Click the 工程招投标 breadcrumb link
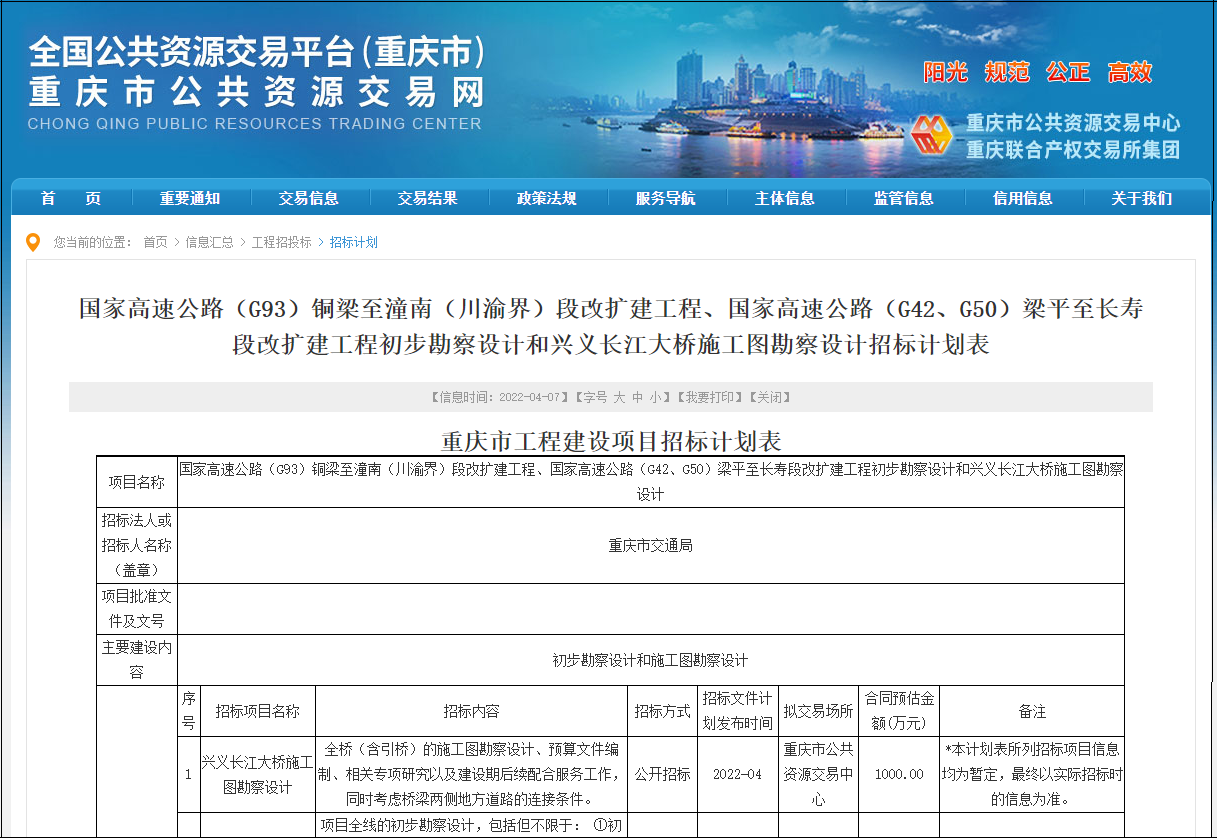Screen dimensions: 1217x838 click(281, 242)
